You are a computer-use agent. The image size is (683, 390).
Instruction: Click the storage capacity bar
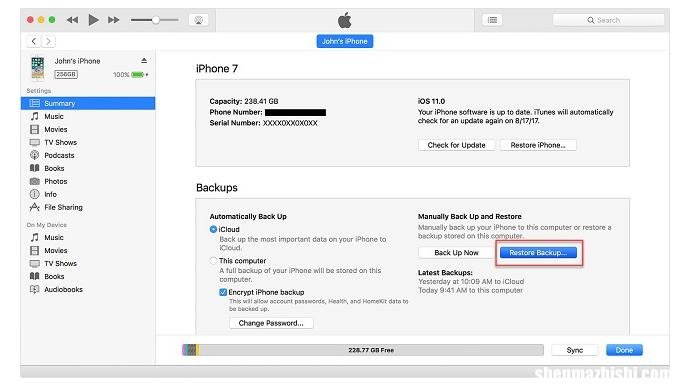363,350
